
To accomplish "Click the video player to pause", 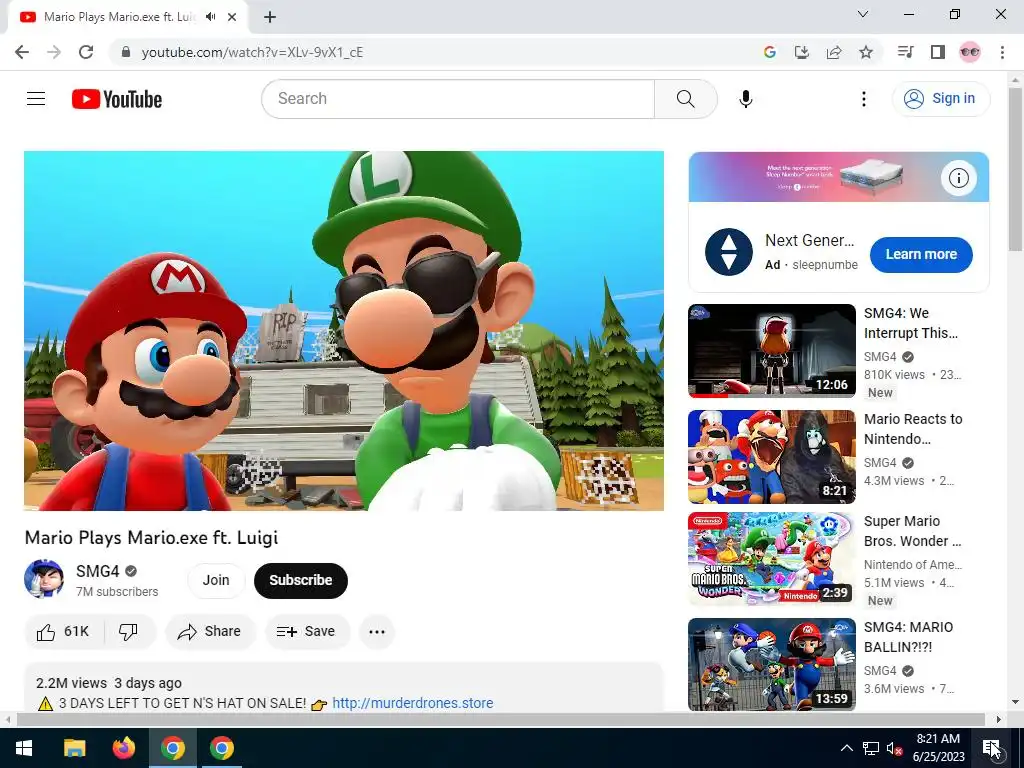I will pyautogui.click(x=344, y=330).
